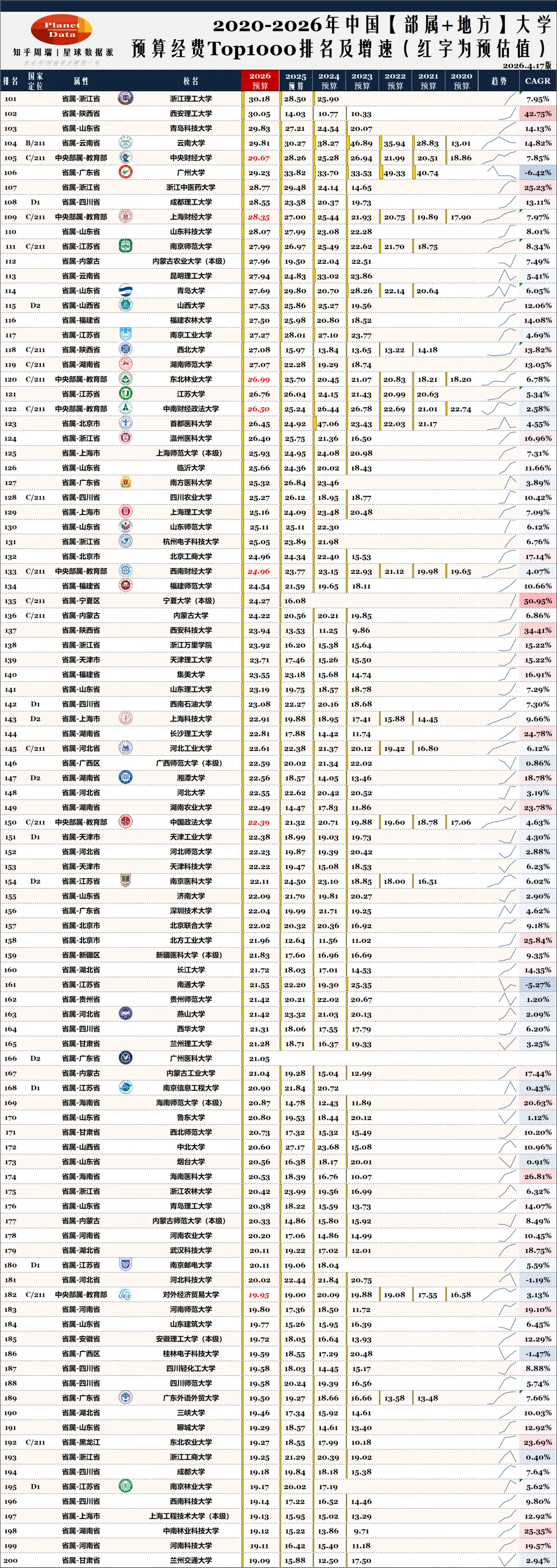The width and height of the screenshot is (557, 1568).
Task: Click the 属性 column header
Action: click(81, 80)
